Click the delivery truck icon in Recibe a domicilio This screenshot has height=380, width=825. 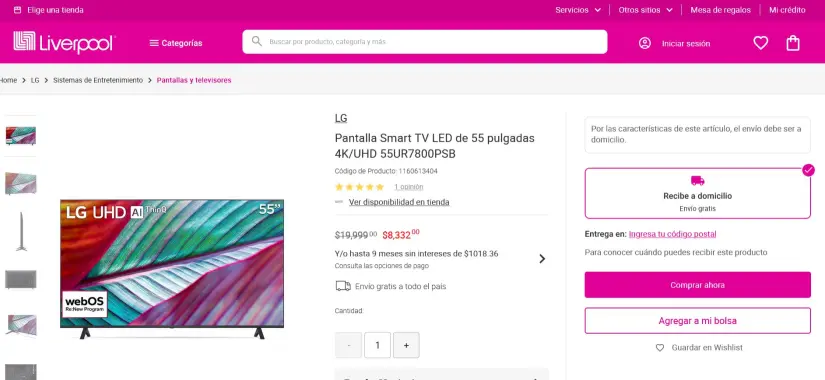(x=697, y=181)
